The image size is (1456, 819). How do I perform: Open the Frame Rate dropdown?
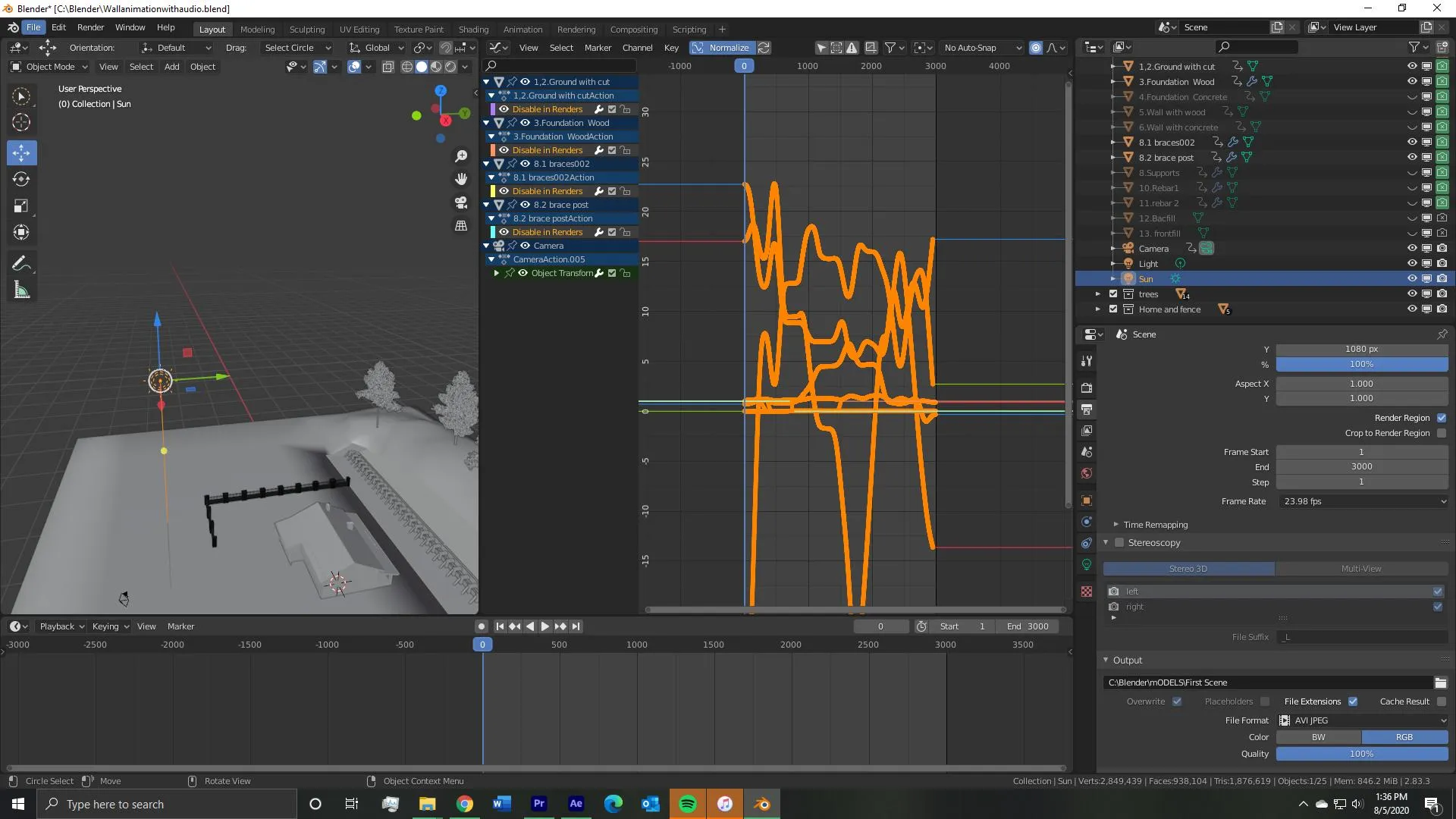(1363, 501)
